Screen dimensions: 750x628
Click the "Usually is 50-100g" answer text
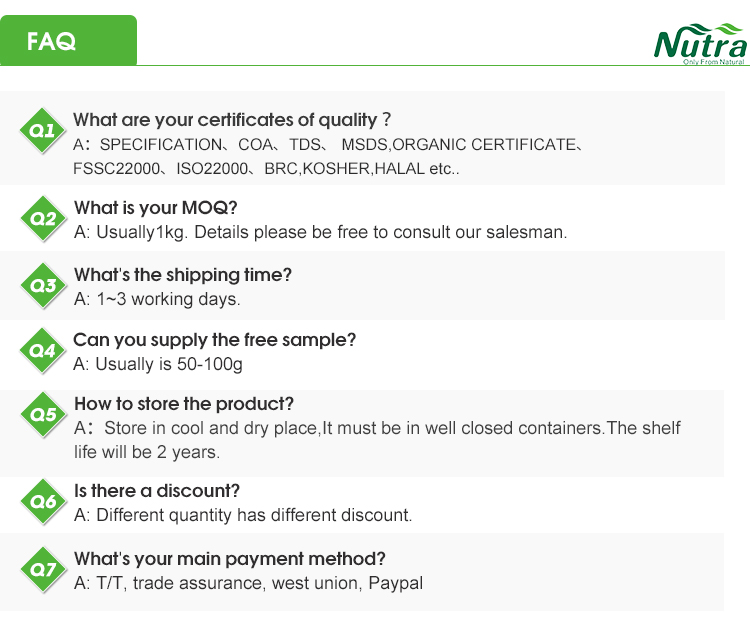[x=158, y=364]
